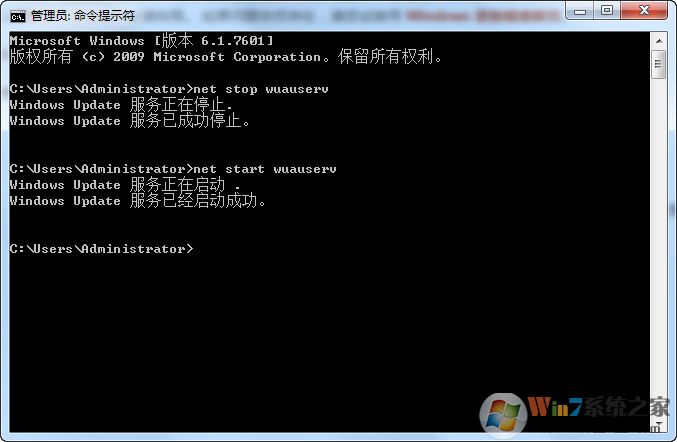The width and height of the screenshot is (677, 442).
Task: Click the Microsoft Windows [版本 6.1.7601] line
Action: (142, 41)
